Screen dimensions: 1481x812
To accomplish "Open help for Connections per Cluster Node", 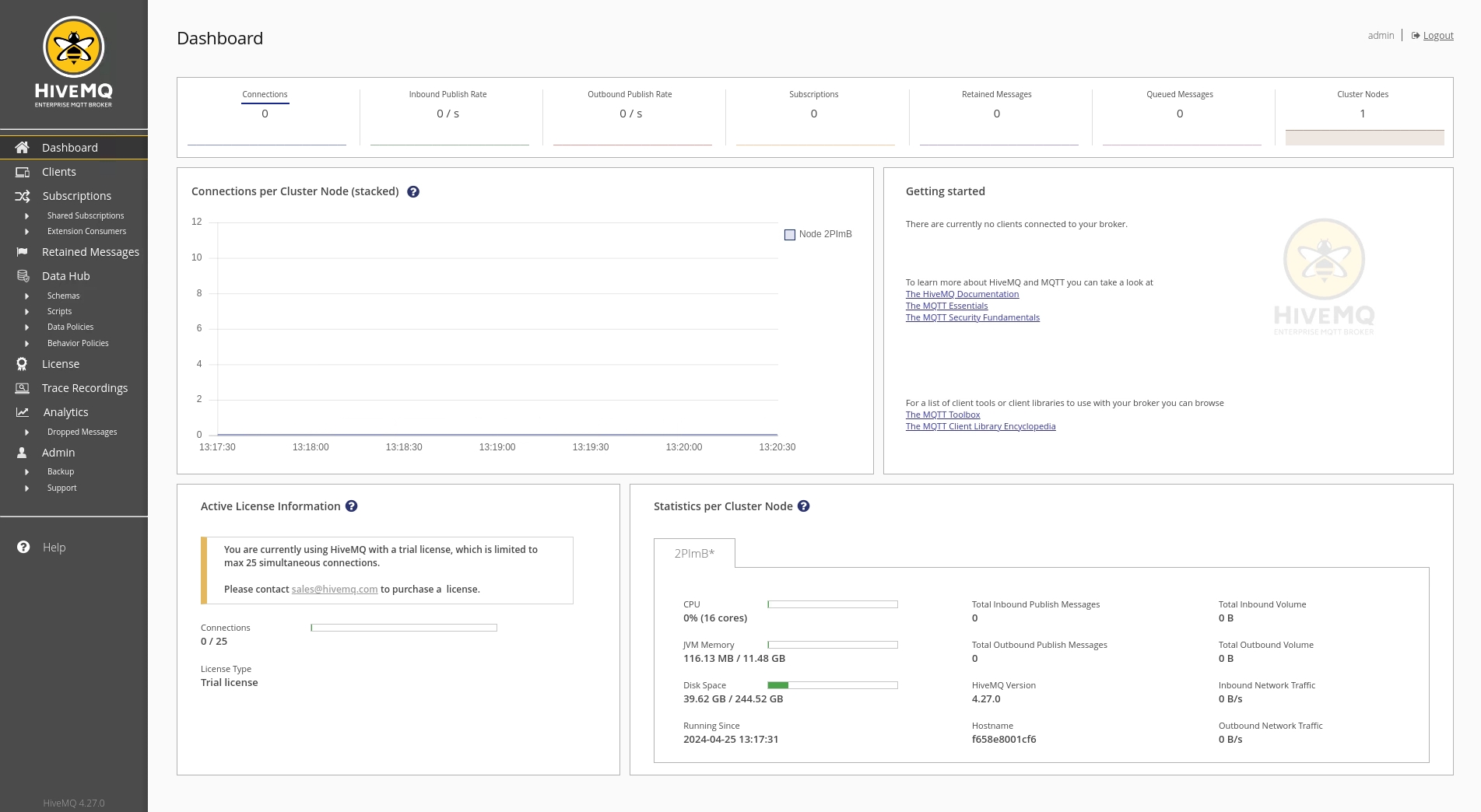I will coord(413,192).
